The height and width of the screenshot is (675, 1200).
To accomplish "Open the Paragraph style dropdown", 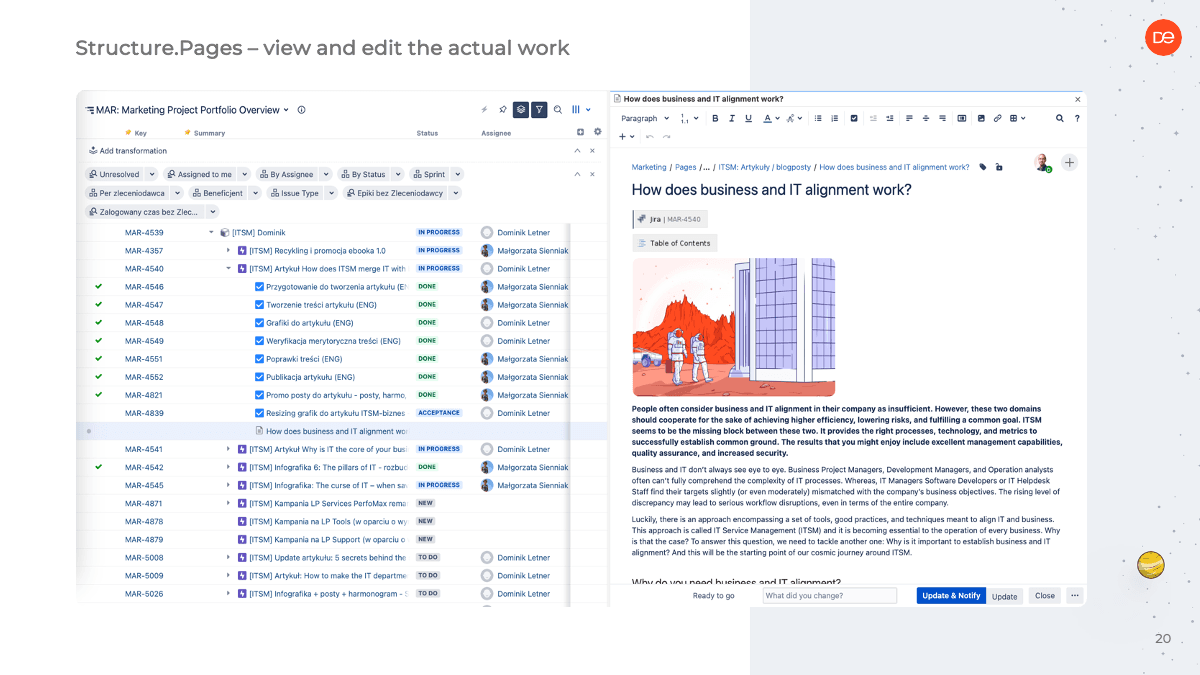I will 644,118.
